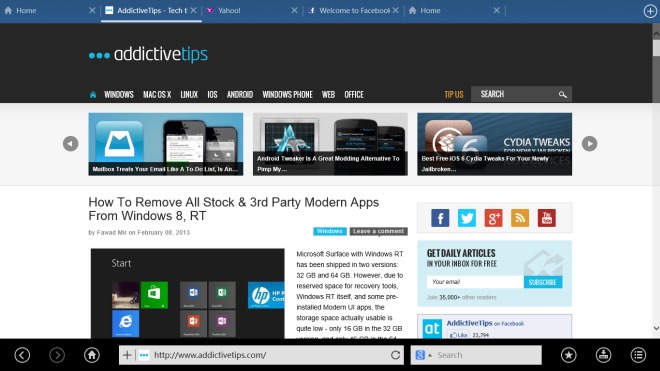The image size is (660, 371).
Task: Click the site search magnifier icon
Action: coord(563,94)
